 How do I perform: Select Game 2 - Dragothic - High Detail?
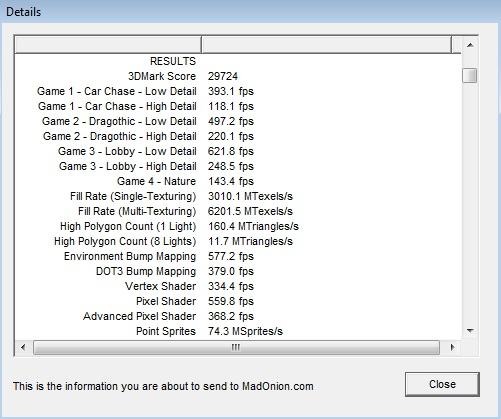click(120, 136)
